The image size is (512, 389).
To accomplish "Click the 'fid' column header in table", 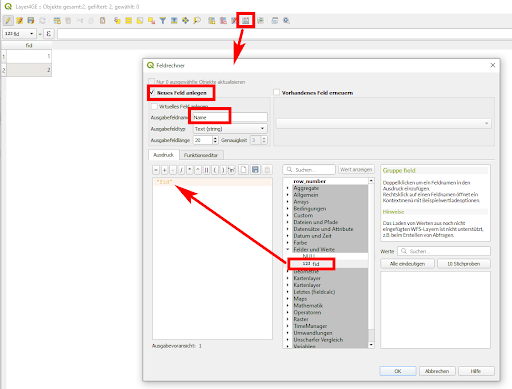I will 29,45.
